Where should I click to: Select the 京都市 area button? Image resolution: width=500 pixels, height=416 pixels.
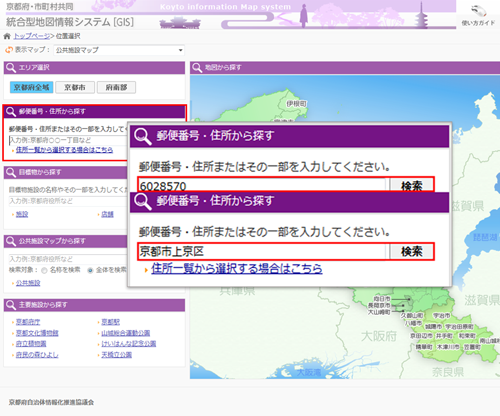pos(75,87)
